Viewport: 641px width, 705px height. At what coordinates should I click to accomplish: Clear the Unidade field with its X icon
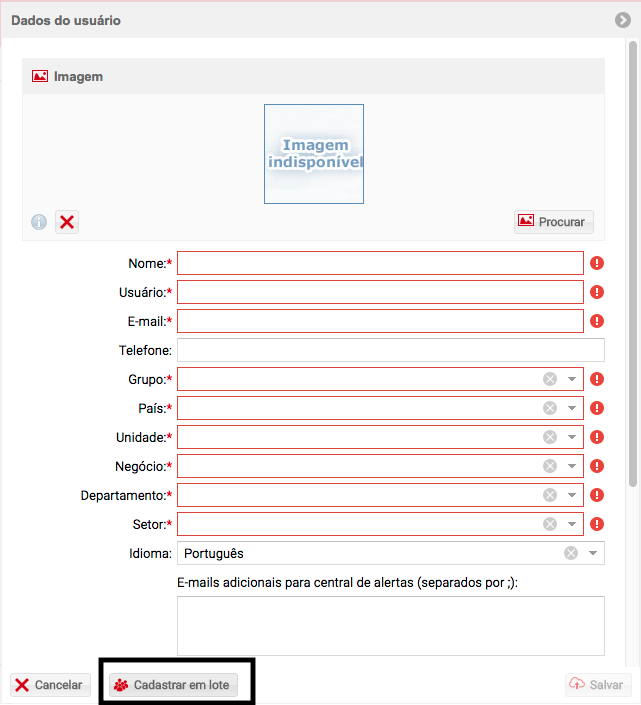click(x=550, y=437)
